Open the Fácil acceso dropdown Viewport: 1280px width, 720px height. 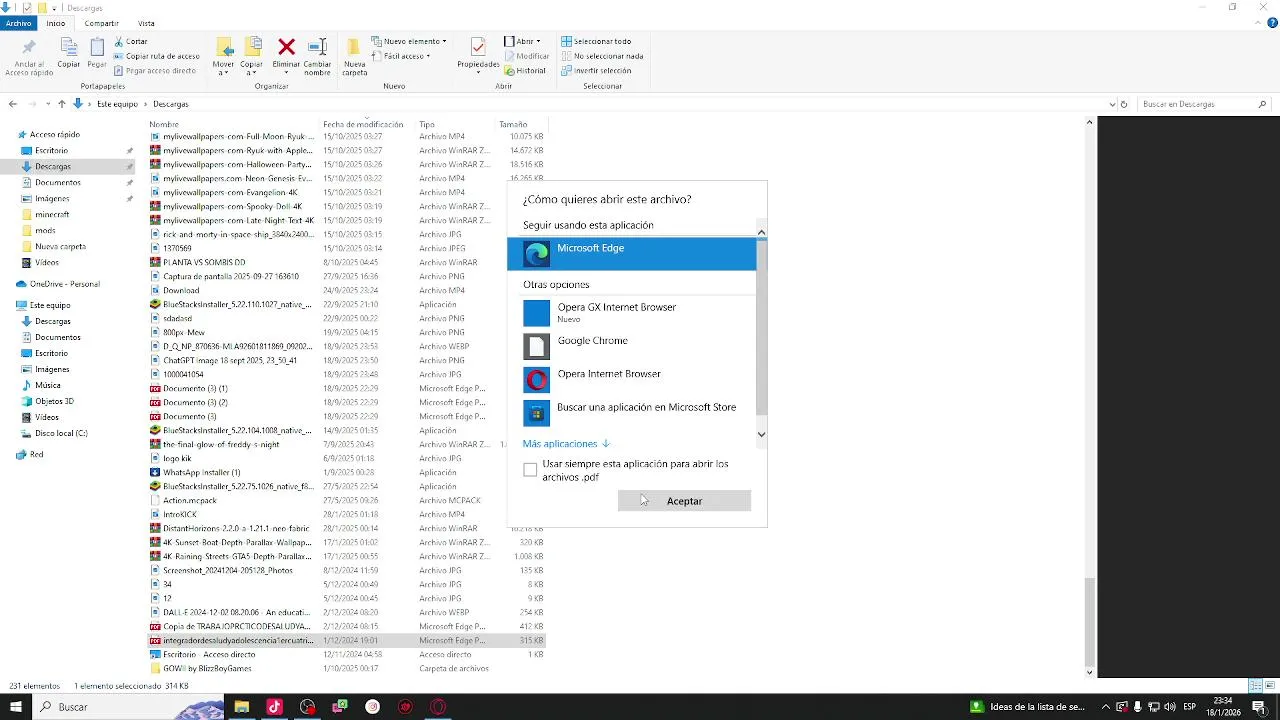click(x=401, y=56)
